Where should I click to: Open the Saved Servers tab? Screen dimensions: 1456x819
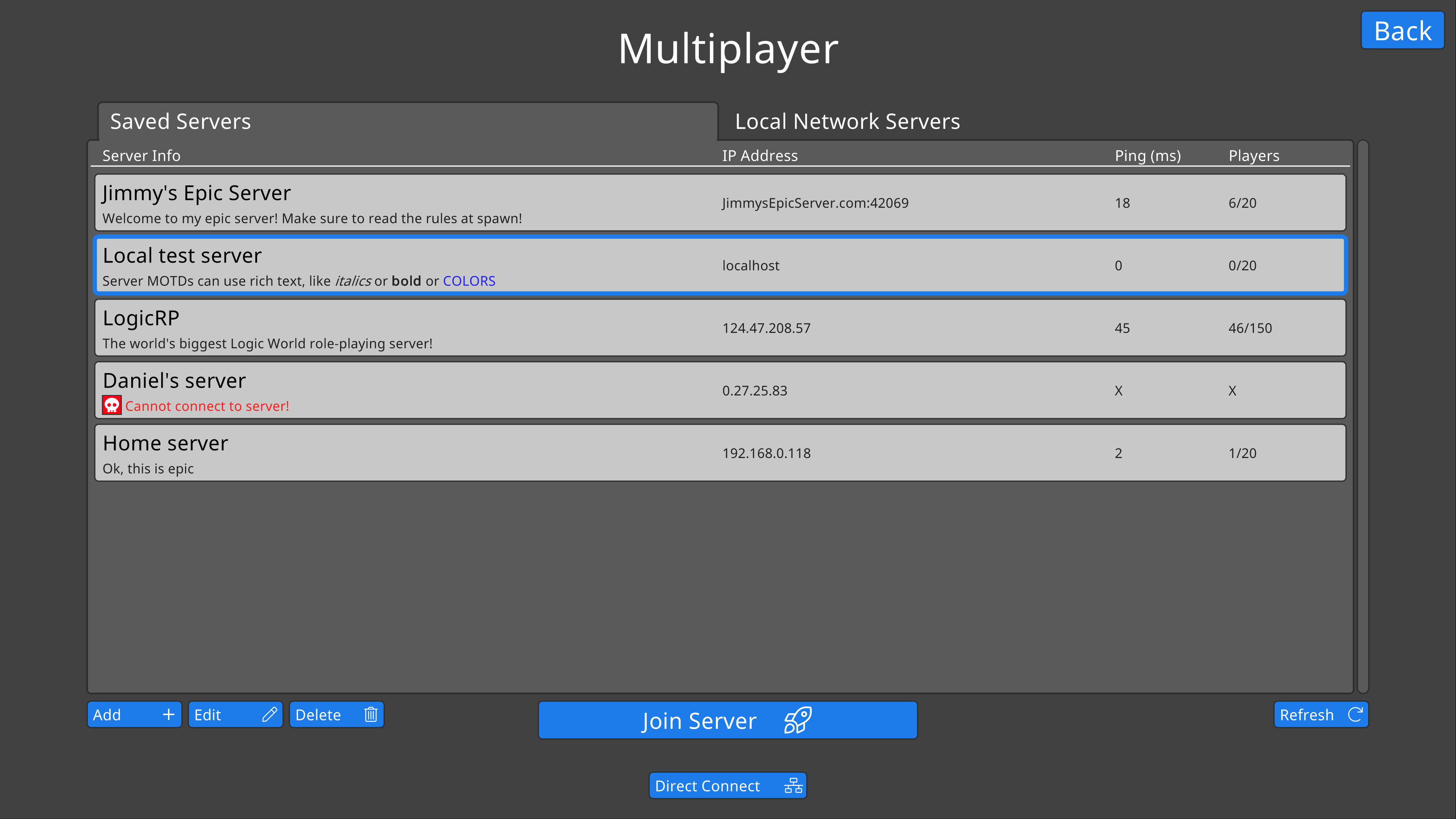pos(181,121)
